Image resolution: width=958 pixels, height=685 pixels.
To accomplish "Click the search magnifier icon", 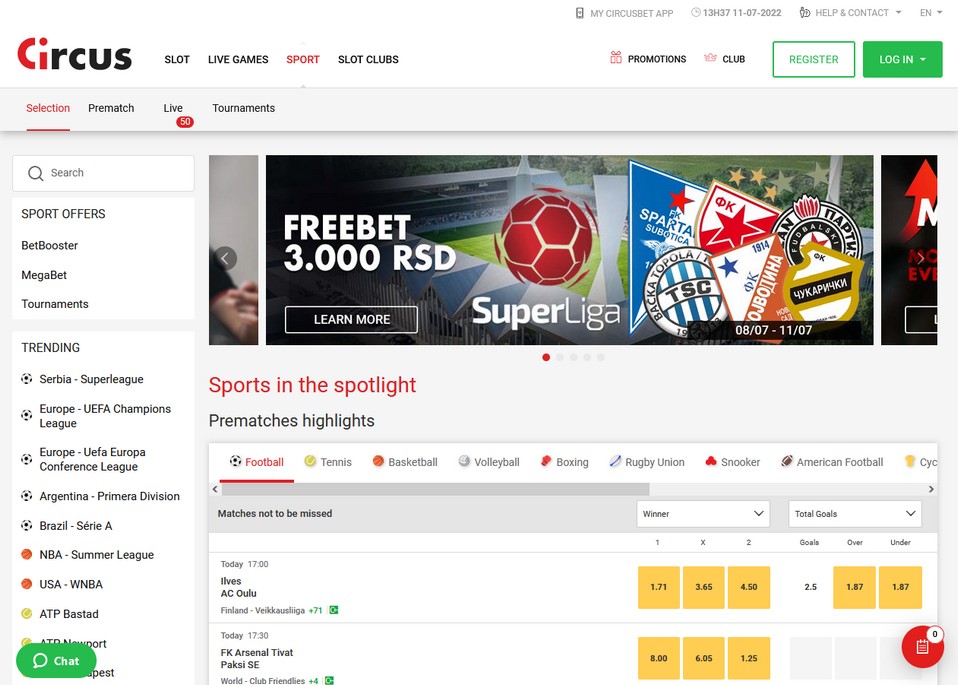I will (x=35, y=174).
